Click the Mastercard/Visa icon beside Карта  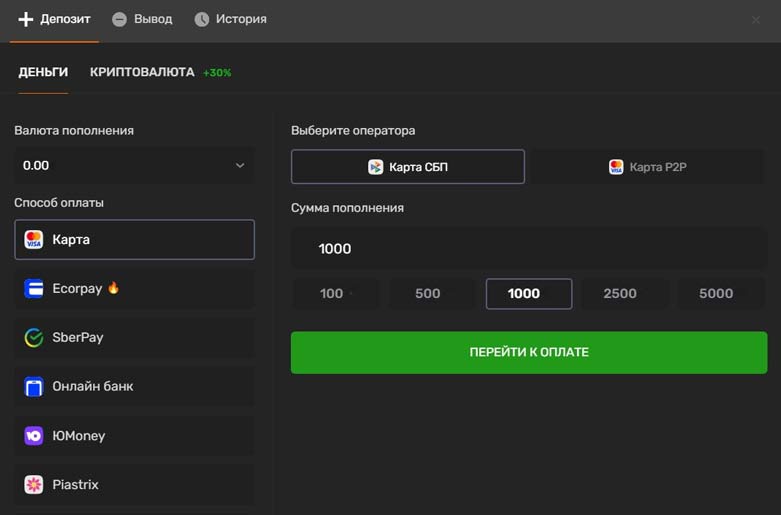point(34,240)
